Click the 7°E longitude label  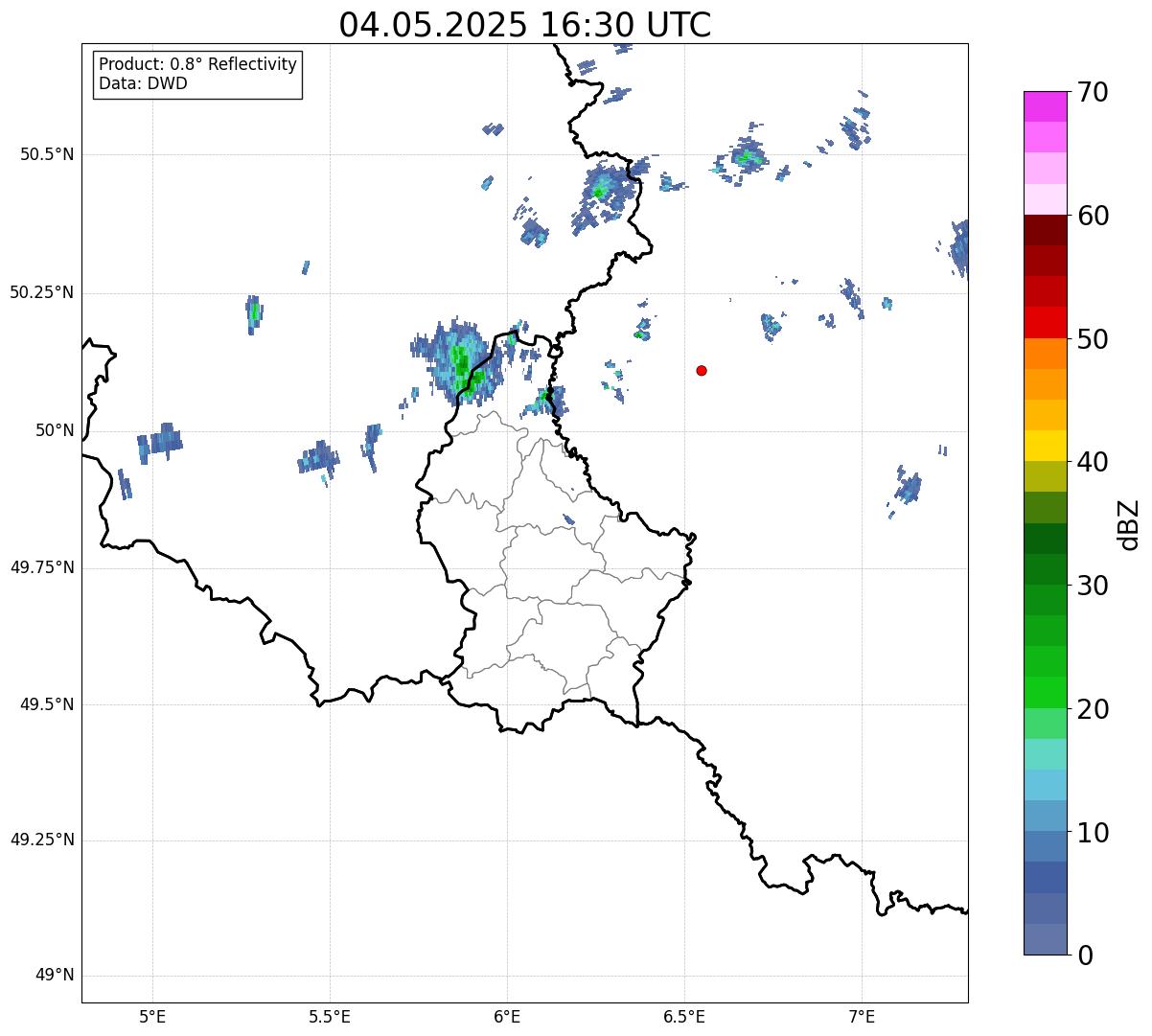pos(862,1017)
